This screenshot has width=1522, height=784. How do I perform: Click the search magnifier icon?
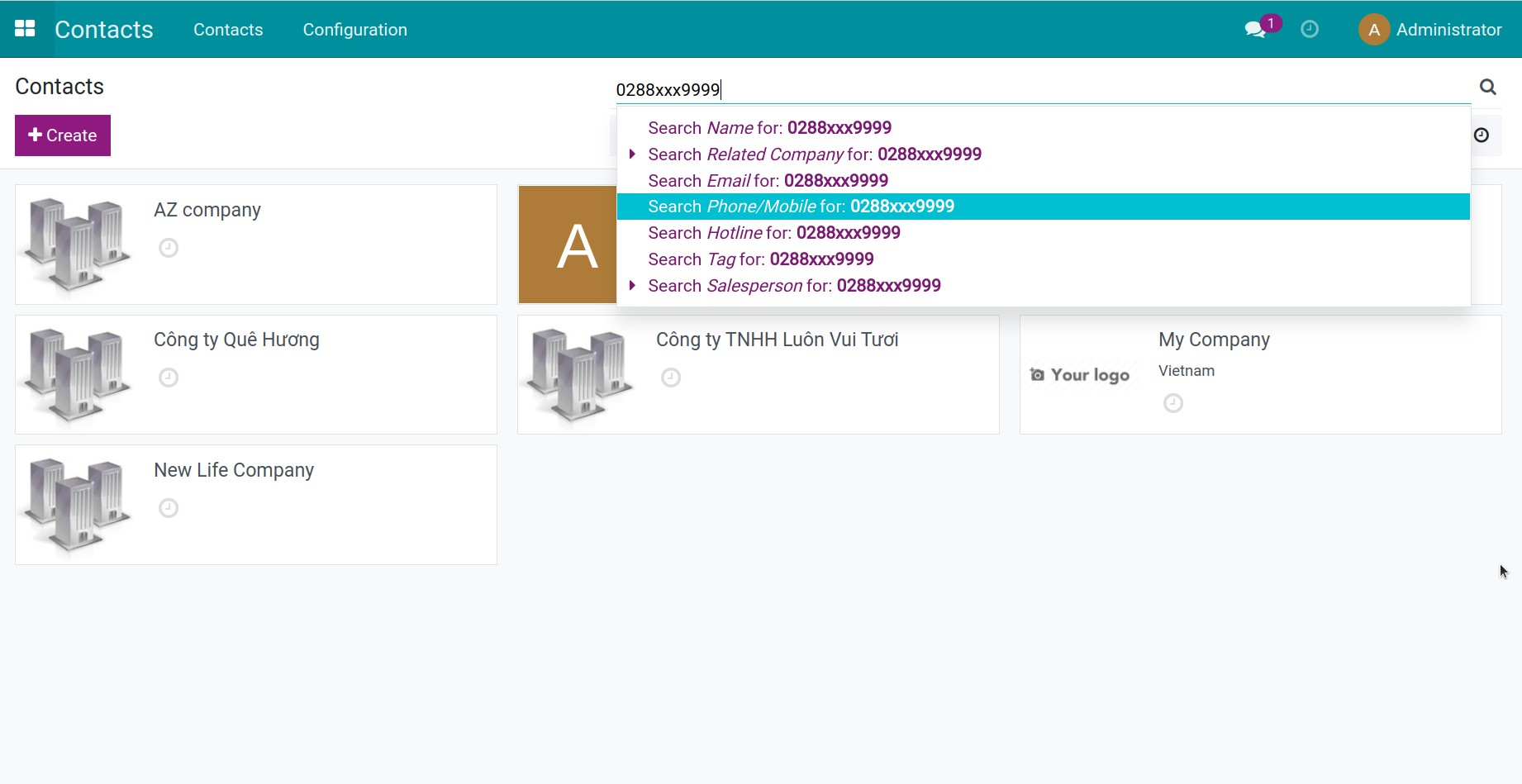pos(1487,88)
